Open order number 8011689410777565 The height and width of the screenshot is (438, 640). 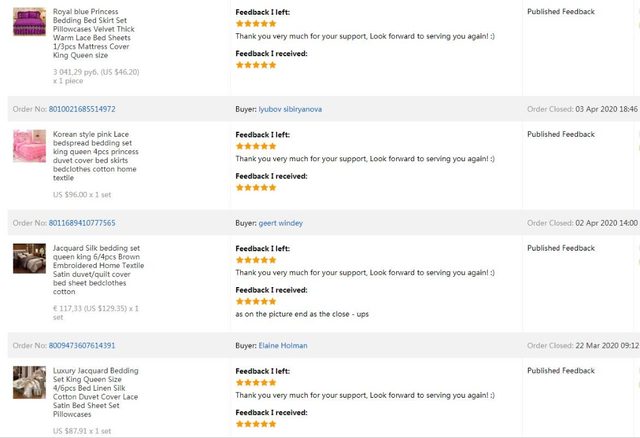[77, 223]
